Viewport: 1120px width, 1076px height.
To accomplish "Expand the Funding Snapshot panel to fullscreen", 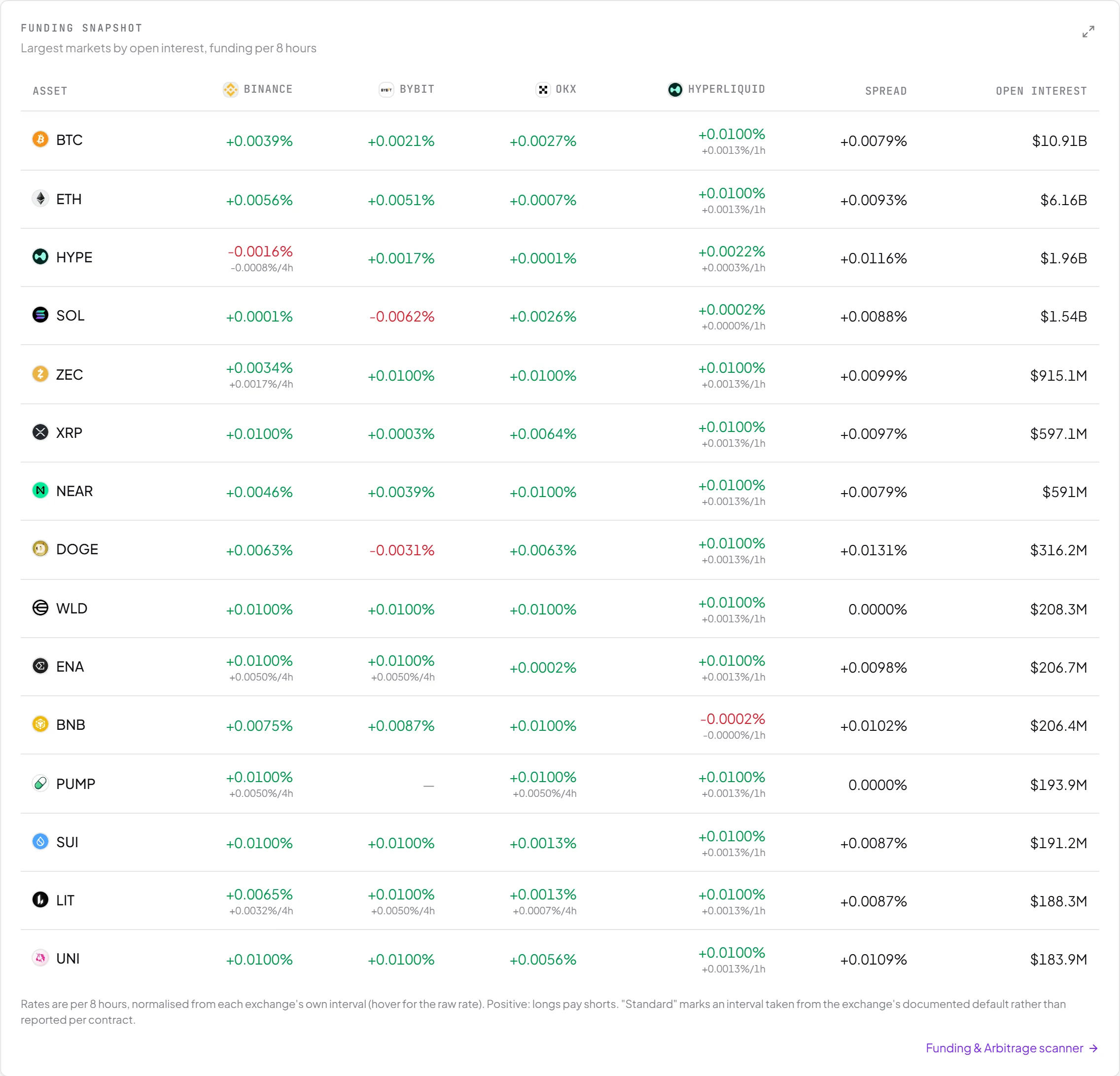I will [x=1088, y=32].
